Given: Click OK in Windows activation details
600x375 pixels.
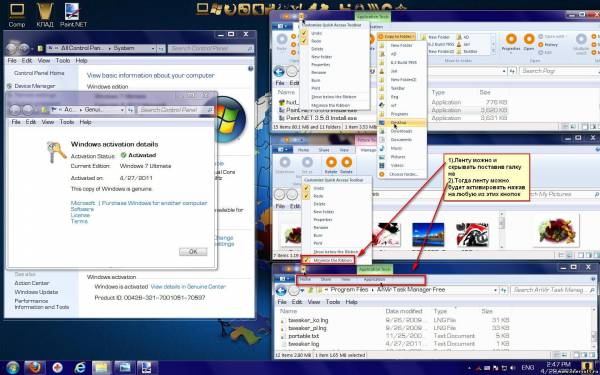Looking at the screenshot, I should click(193, 252).
